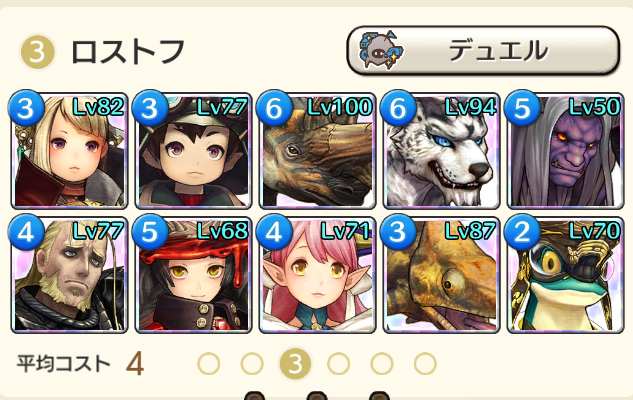
Task: Select the pirate frog Lv70 card
Action: [x=565, y=275]
